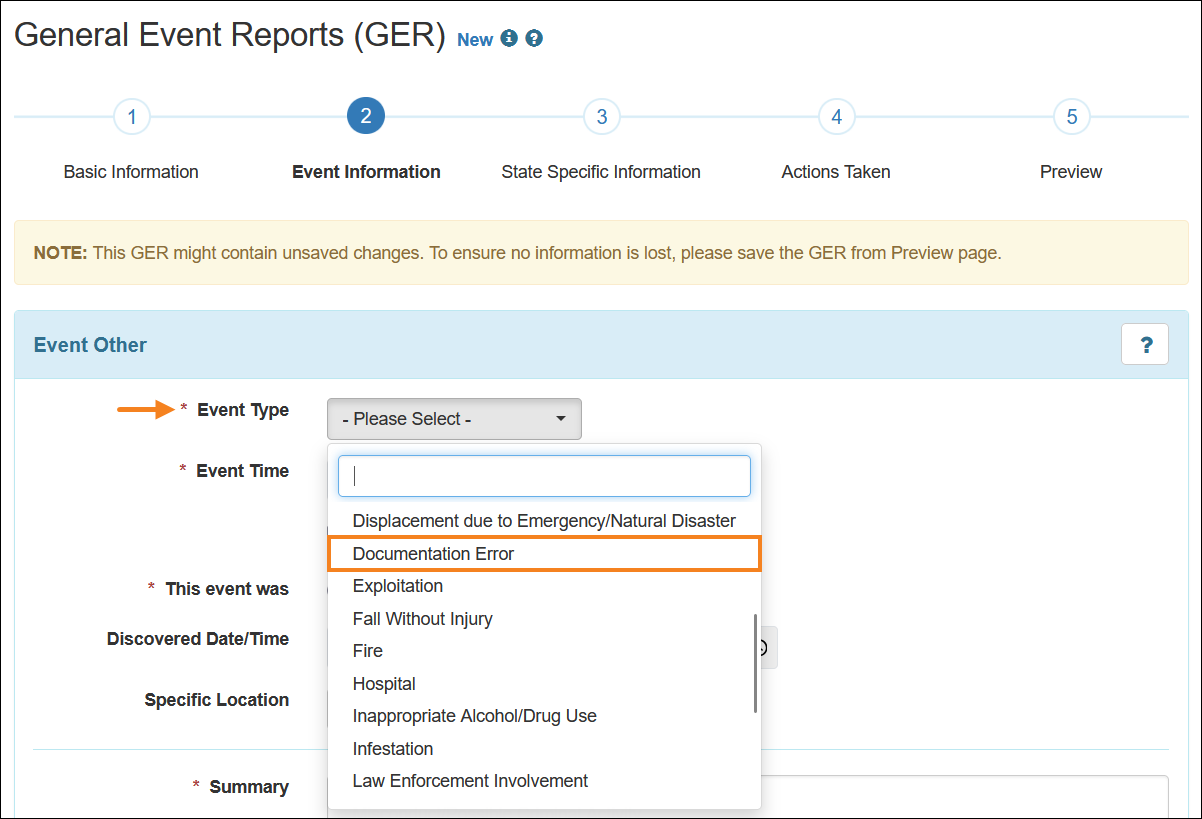Choose Displacement due to Emergency/Natural Disaster
1202x819 pixels.
point(544,521)
